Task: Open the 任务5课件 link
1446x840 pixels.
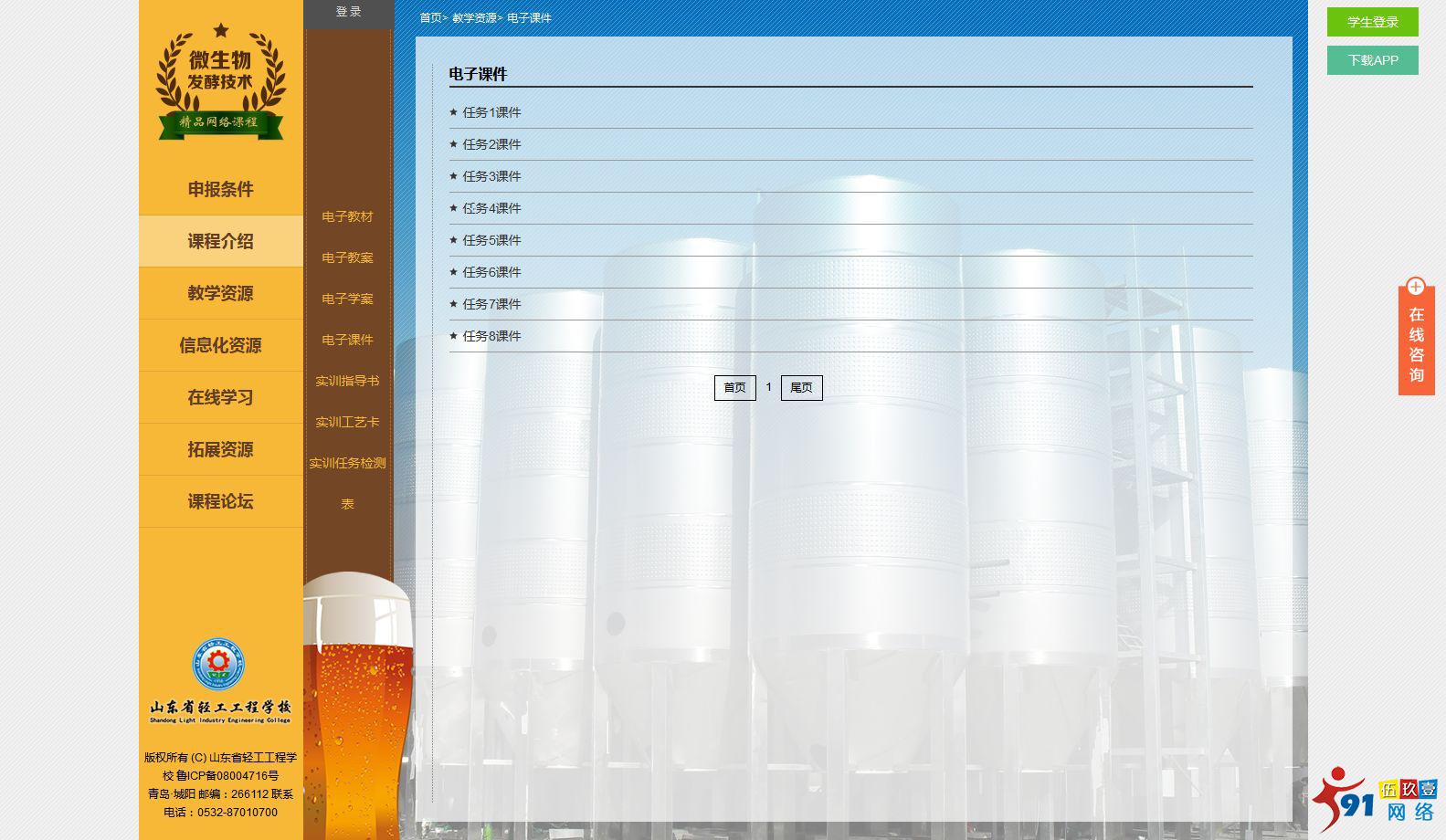Action: [491, 240]
